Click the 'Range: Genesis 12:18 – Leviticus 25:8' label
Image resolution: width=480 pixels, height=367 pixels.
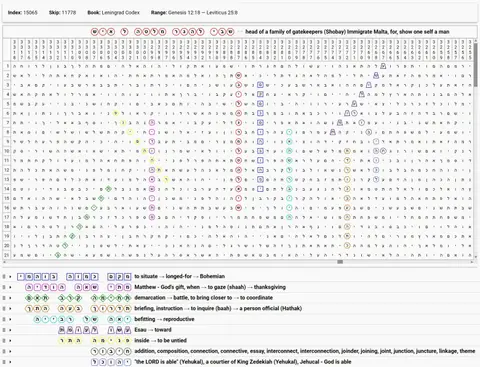click(194, 13)
